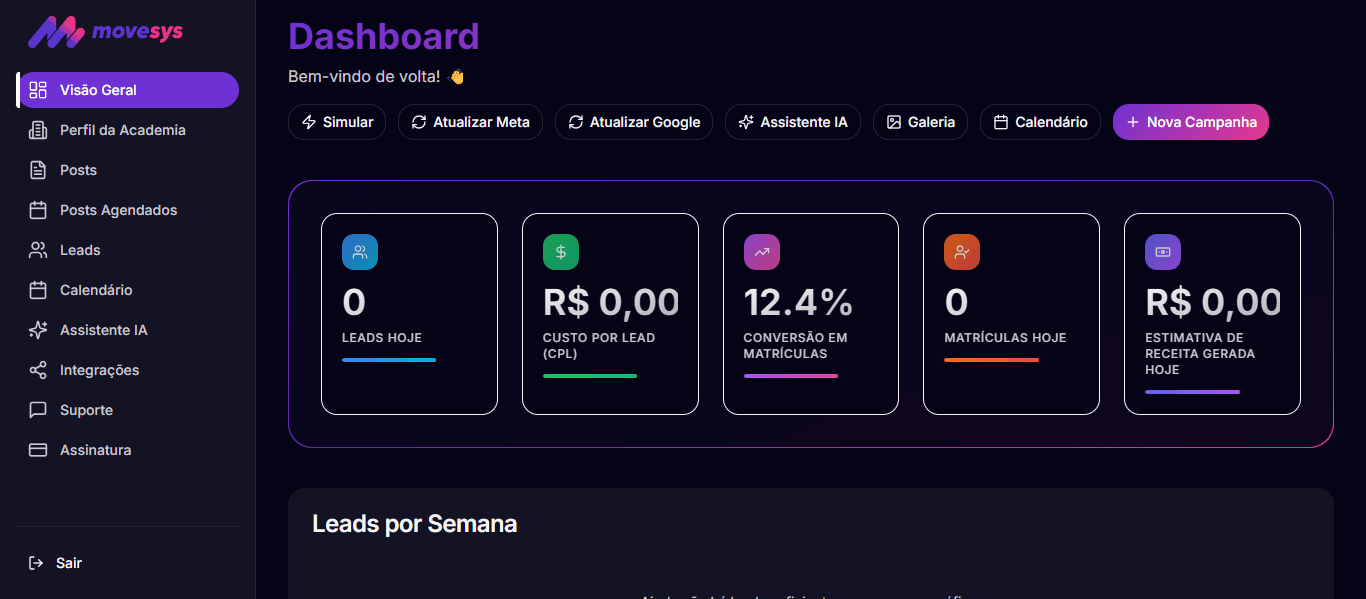Screen dimensions: 1366x599
Task: Click the Sair logout arrow icon
Action: tap(37, 563)
